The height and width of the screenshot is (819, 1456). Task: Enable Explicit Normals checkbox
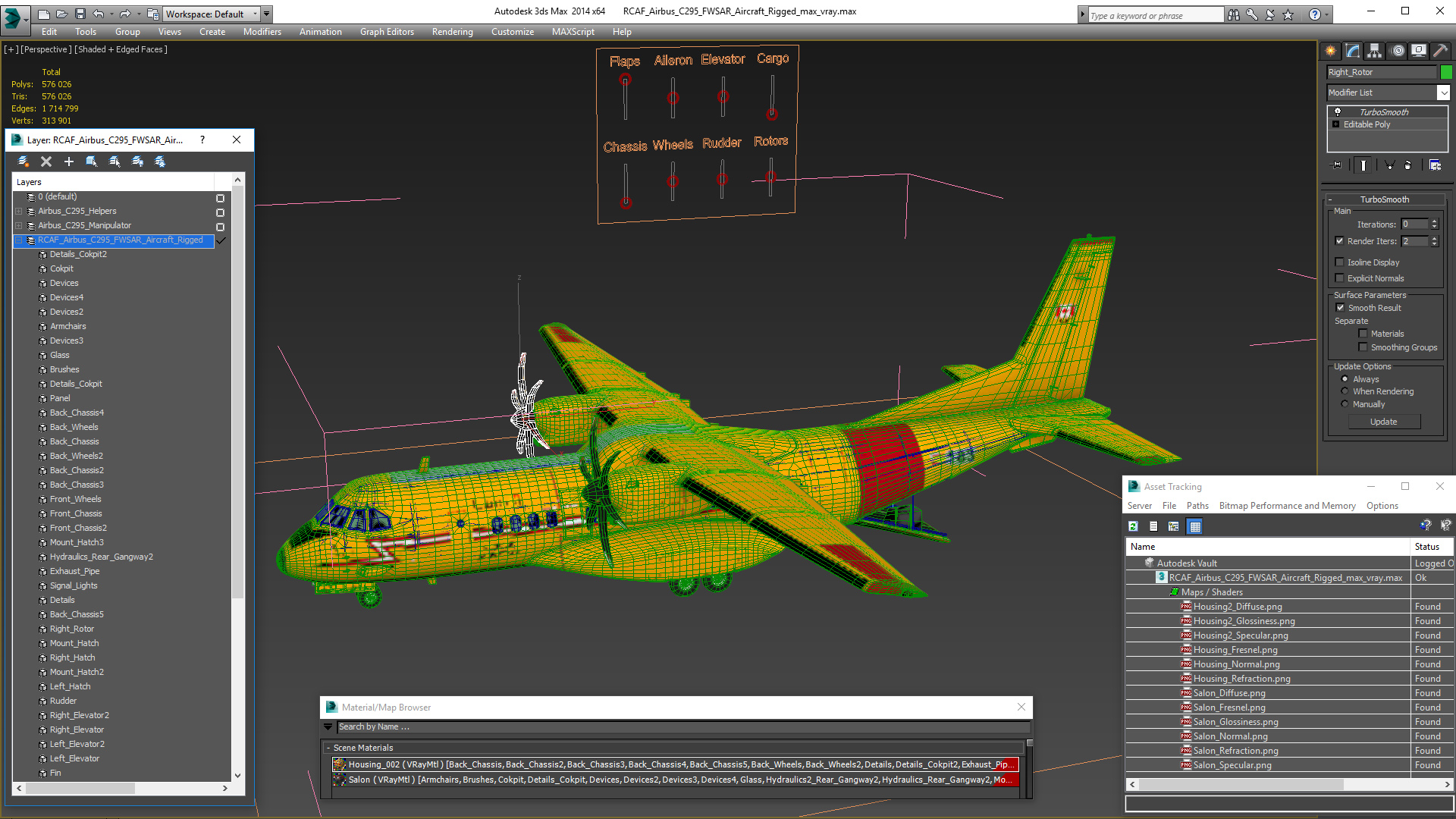1340,278
